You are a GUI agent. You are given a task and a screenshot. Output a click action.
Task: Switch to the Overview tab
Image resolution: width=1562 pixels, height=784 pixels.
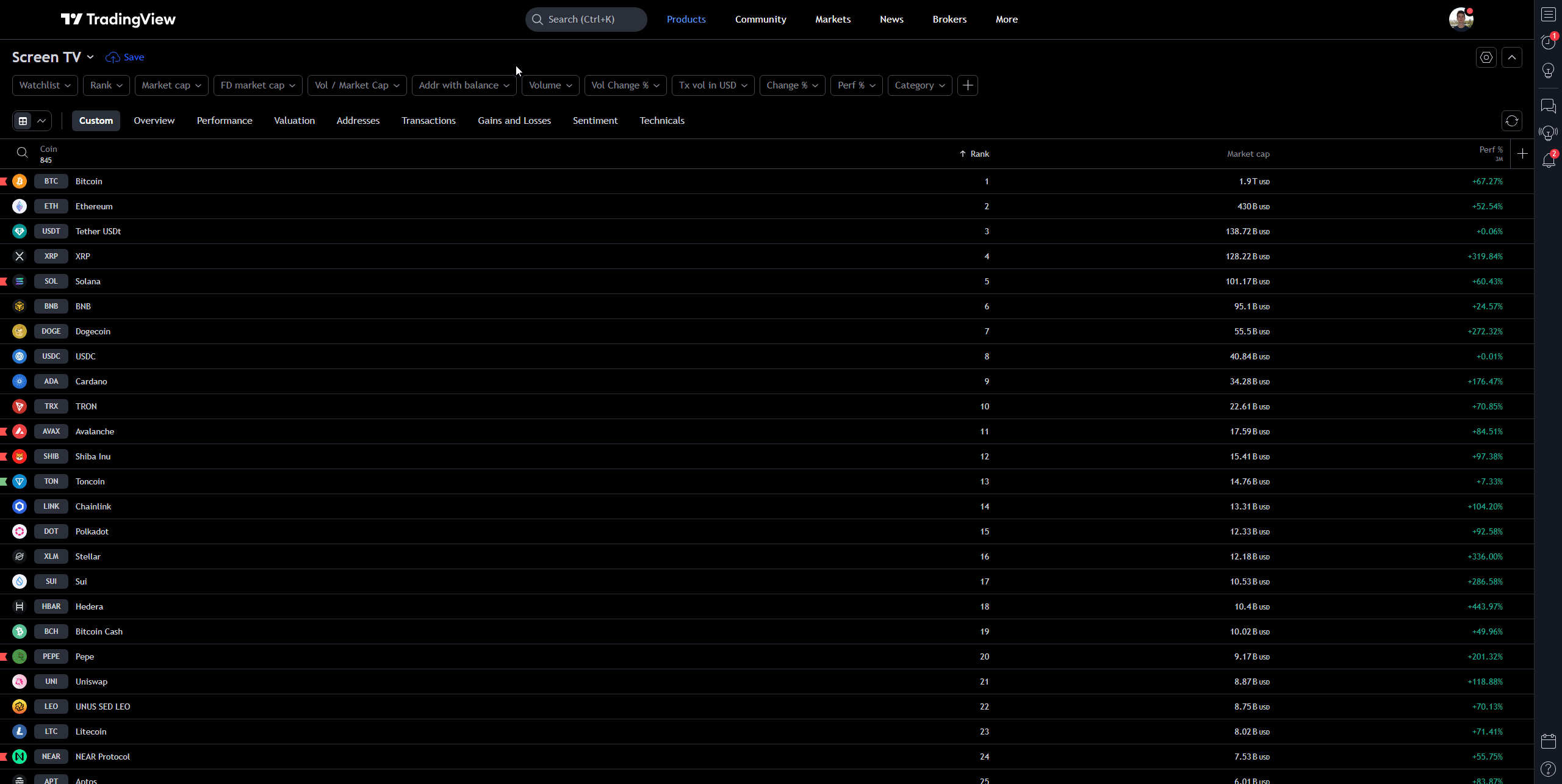(154, 121)
